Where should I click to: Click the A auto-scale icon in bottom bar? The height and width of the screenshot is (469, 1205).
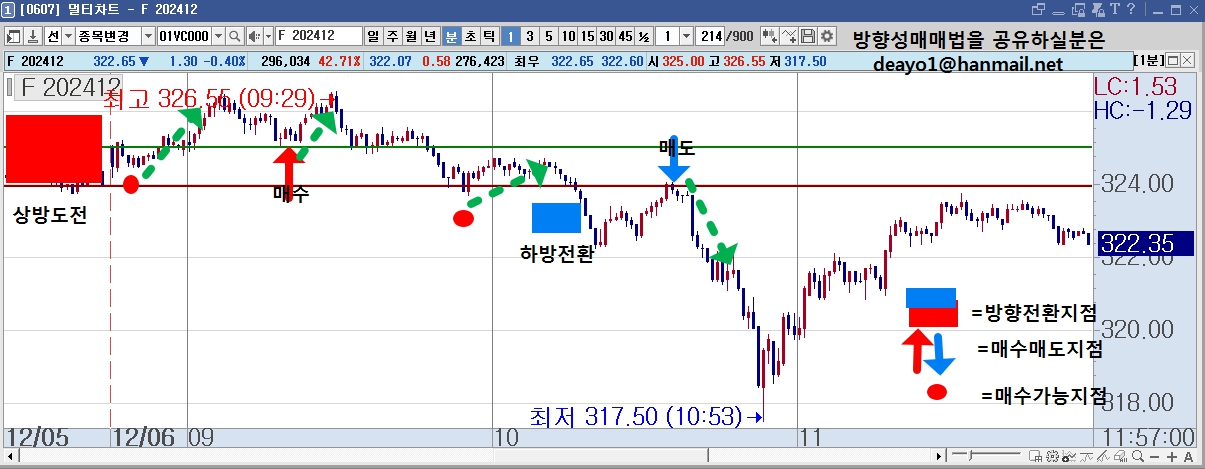[x=1189, y=457]
